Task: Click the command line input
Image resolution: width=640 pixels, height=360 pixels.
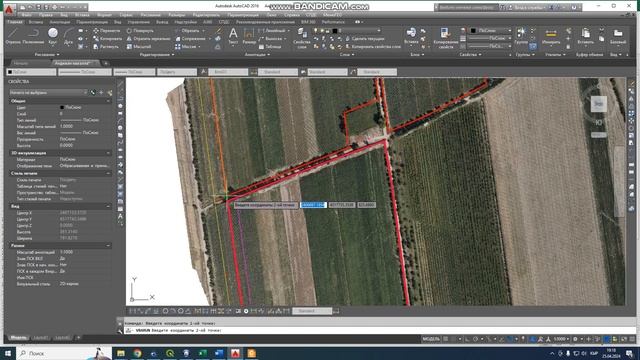Action: [380, 330]
